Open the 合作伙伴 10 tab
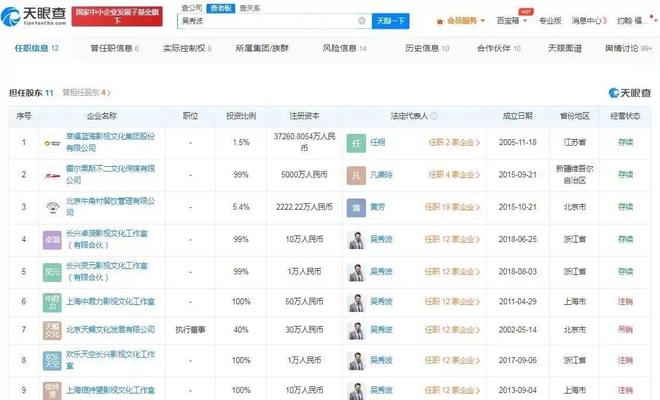Screen dimensions: 660x400 499,48
